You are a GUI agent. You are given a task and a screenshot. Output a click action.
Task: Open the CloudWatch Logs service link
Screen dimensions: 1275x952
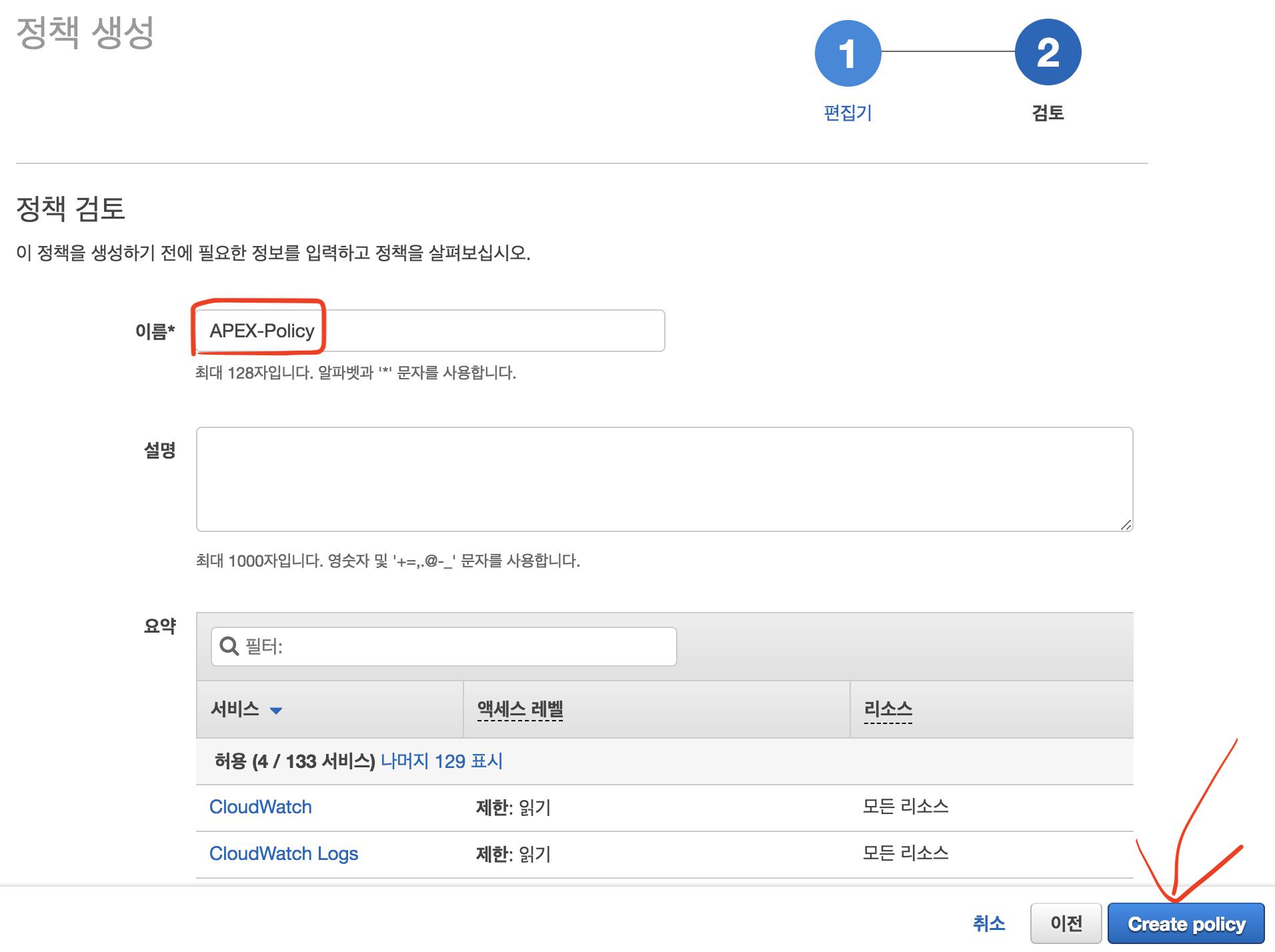coord(283,853)
